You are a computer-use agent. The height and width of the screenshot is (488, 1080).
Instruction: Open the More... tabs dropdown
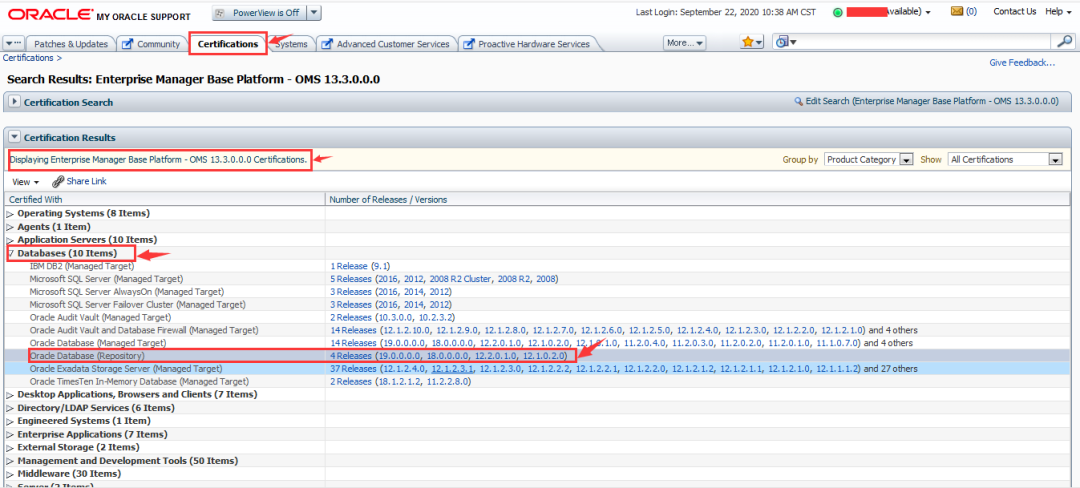(x=685, y=43)
